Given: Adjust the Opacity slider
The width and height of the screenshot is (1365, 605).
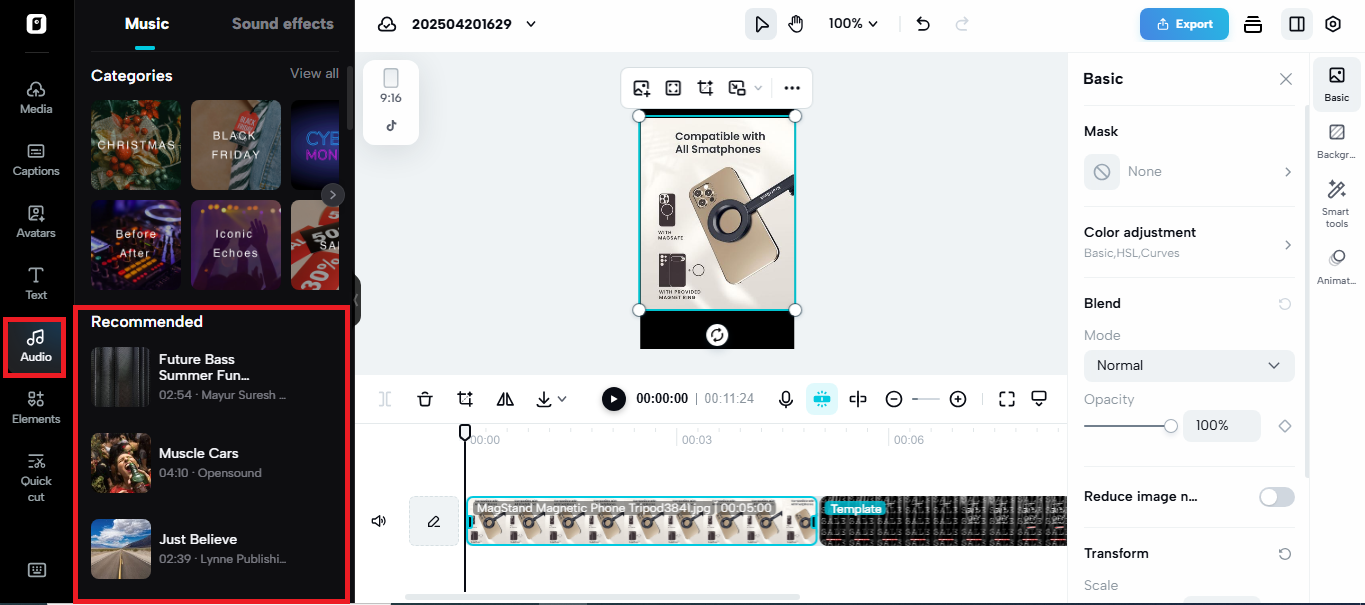Looking at the screenshot, I should click(x=1171, y=425).
